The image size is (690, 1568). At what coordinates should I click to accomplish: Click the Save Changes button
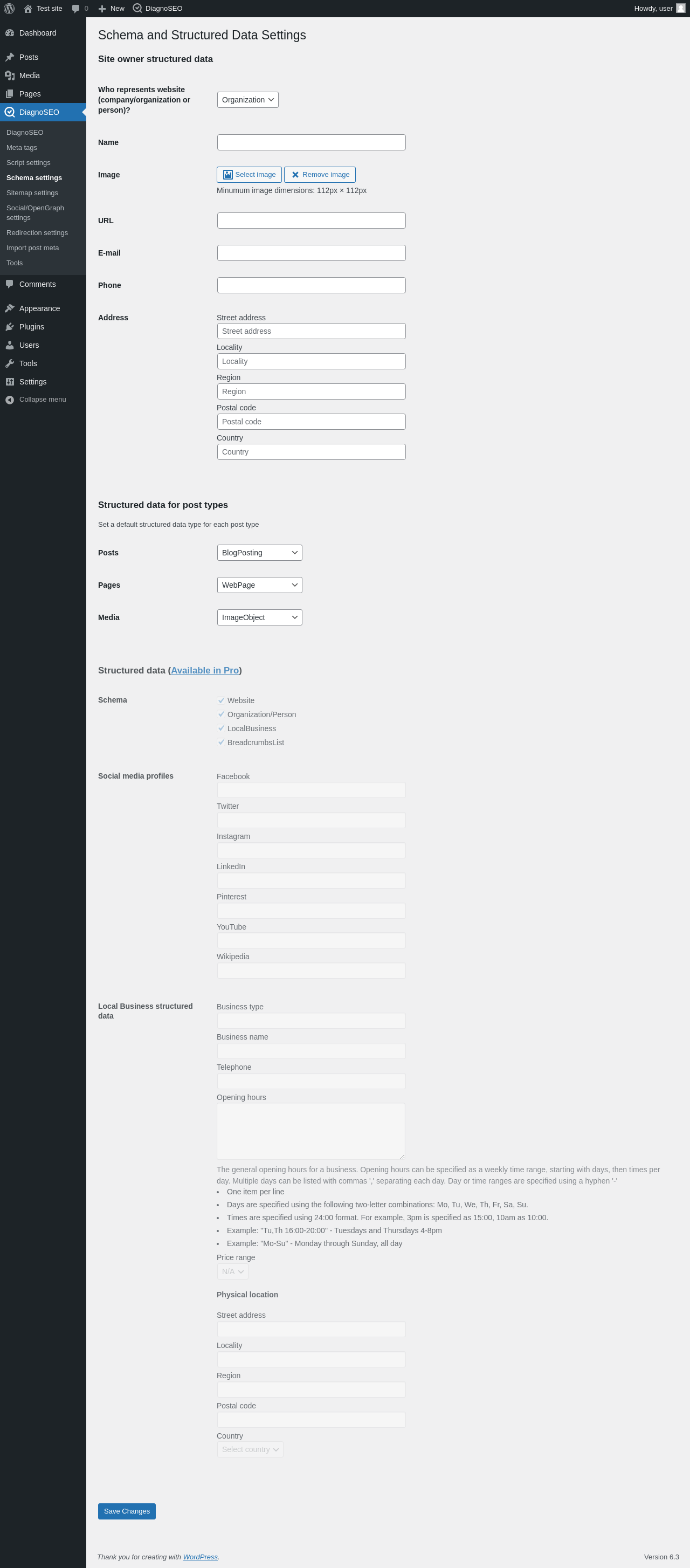[x=127, y=1511]
